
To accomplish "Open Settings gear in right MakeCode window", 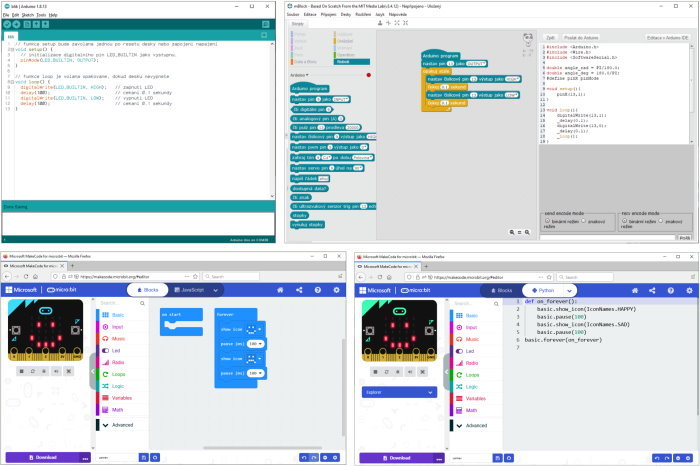I will (x=689, y=291).
